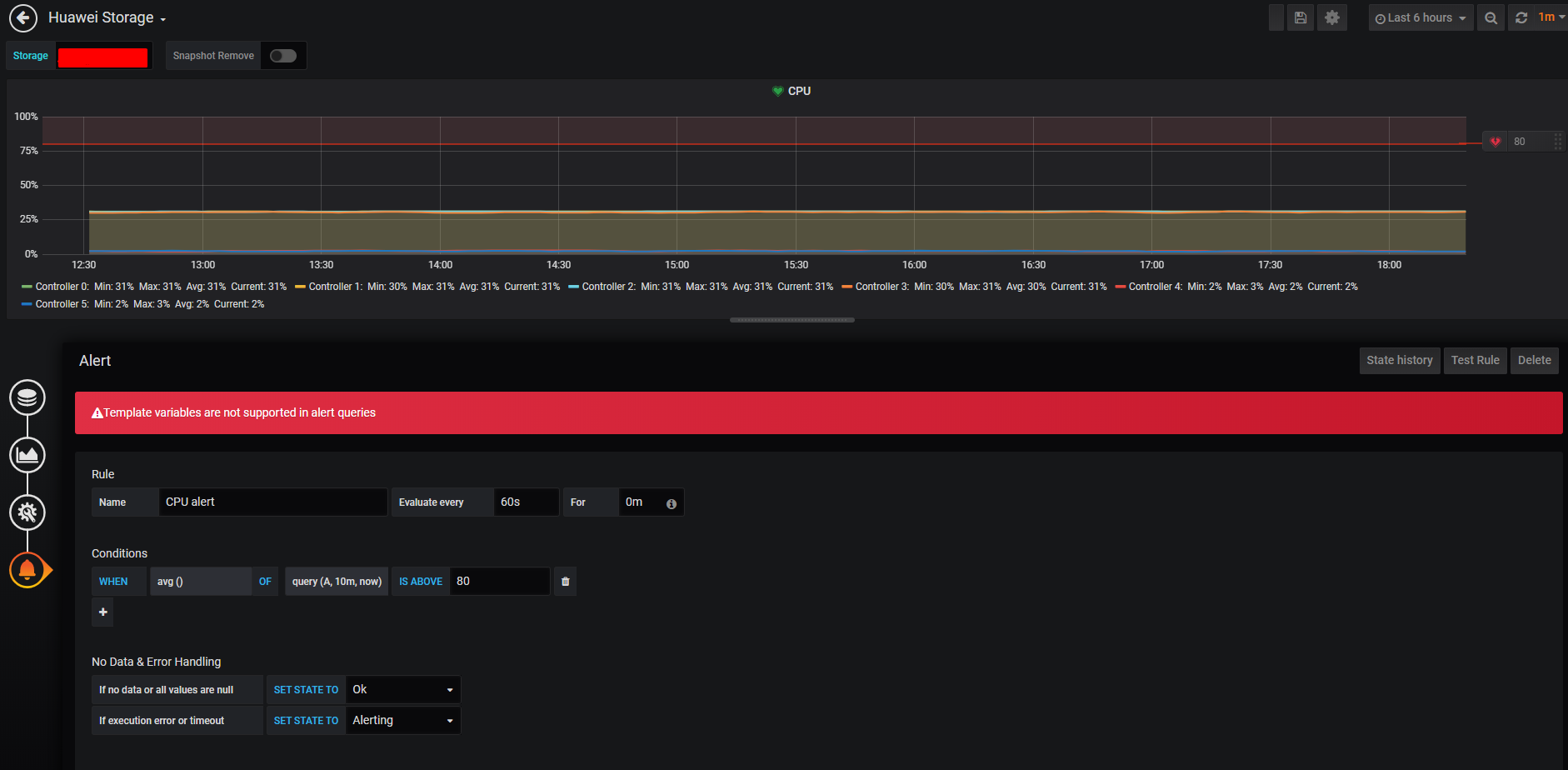
Task: Delete the alert with Delete button
Action: click(1535, 360)
